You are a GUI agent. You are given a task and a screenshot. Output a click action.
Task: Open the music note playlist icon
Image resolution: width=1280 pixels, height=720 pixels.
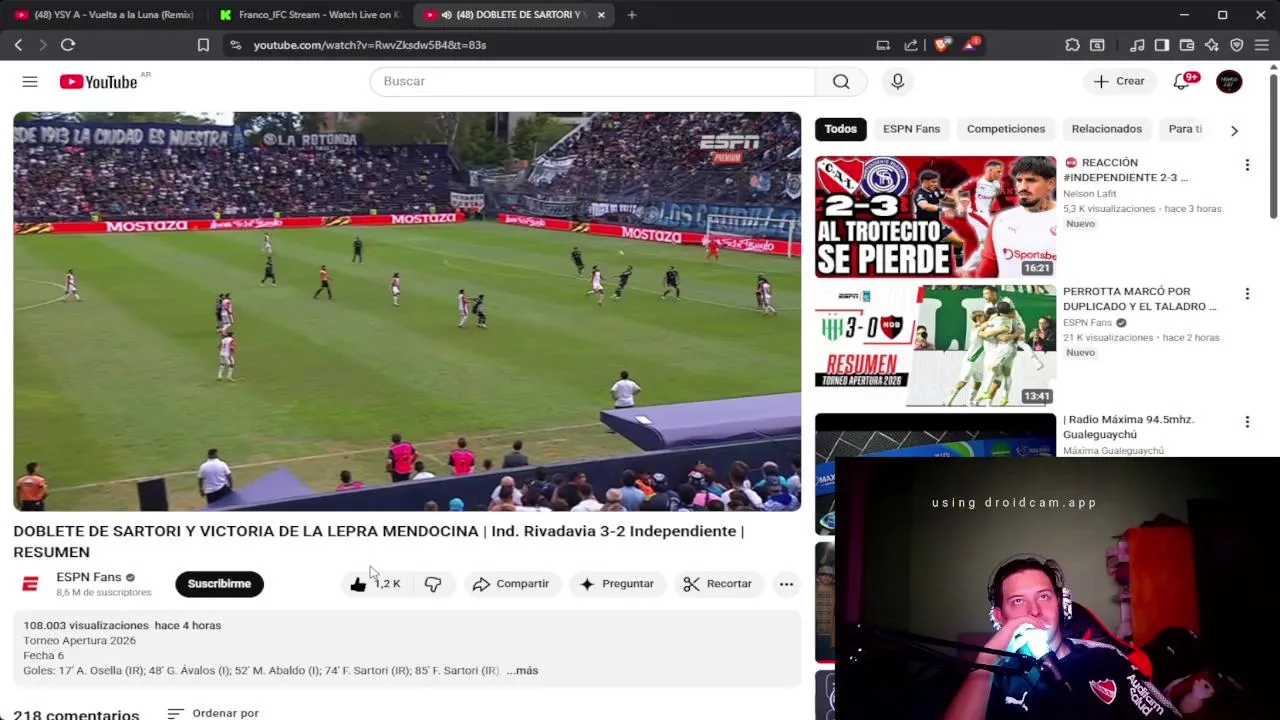1137,45
